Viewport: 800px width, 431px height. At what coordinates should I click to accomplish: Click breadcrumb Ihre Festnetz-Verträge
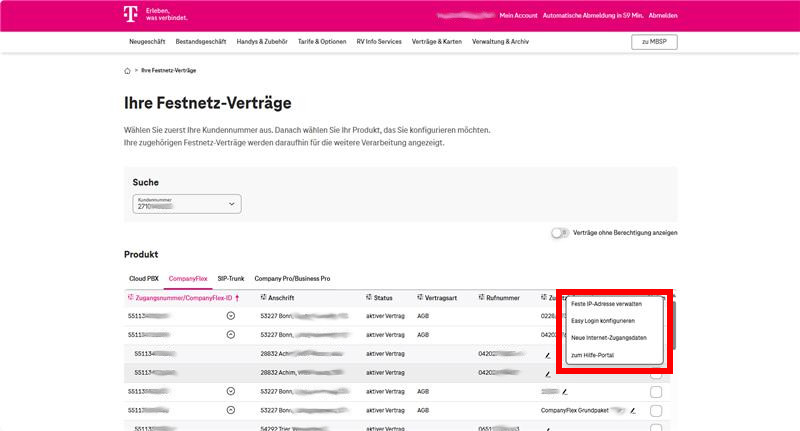point(168,70)
